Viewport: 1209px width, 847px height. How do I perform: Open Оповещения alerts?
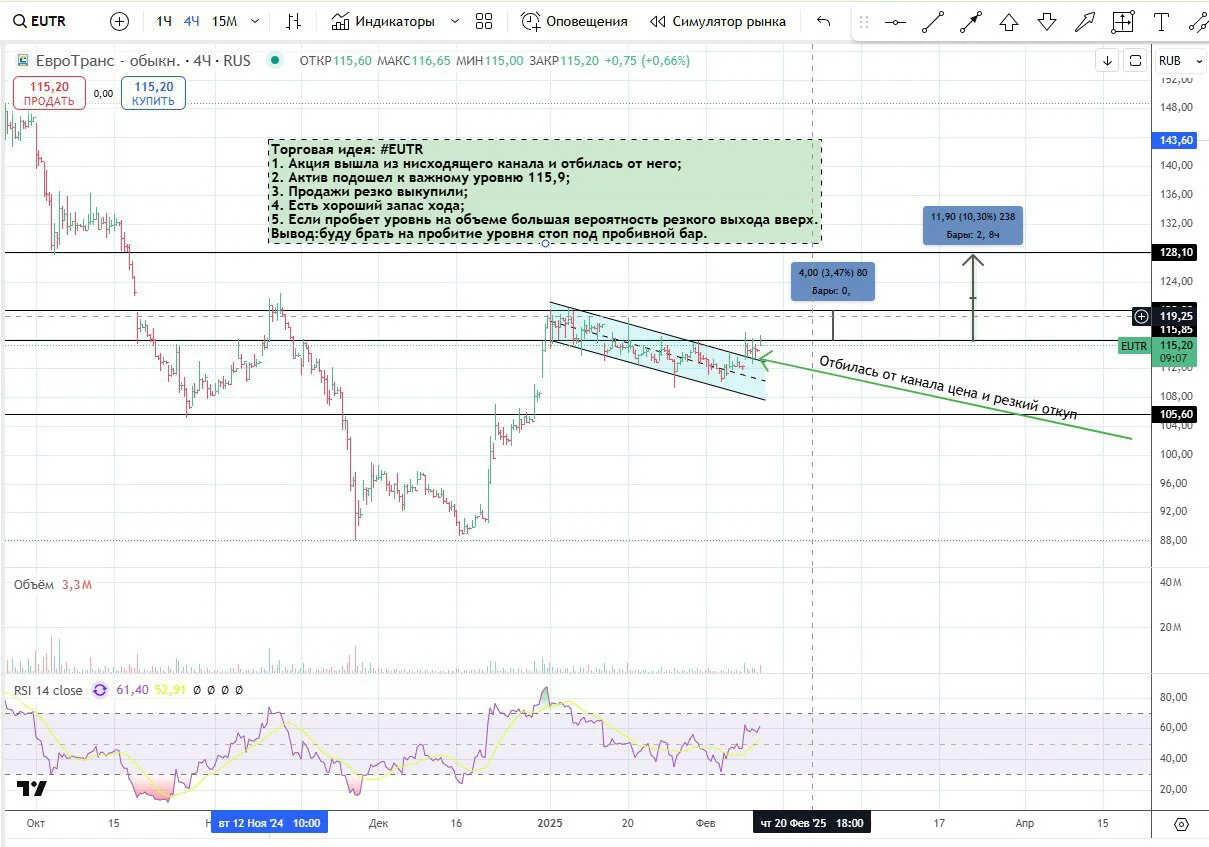[x=575, y=21]
